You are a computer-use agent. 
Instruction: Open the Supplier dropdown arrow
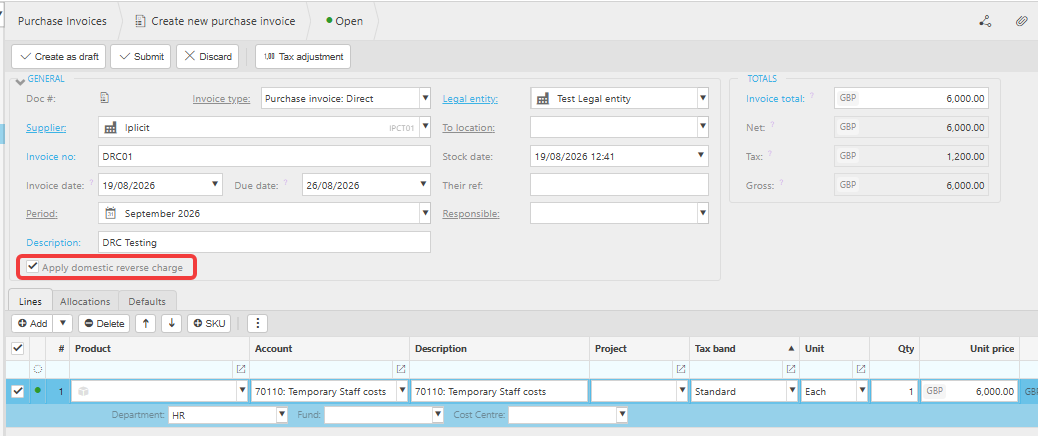pos(424,128)
